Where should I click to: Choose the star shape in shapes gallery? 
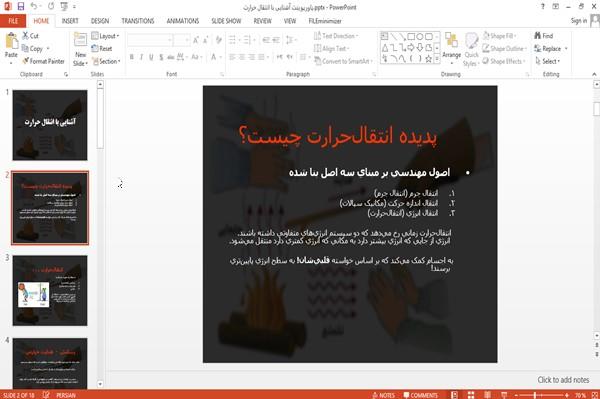(429, 59)
